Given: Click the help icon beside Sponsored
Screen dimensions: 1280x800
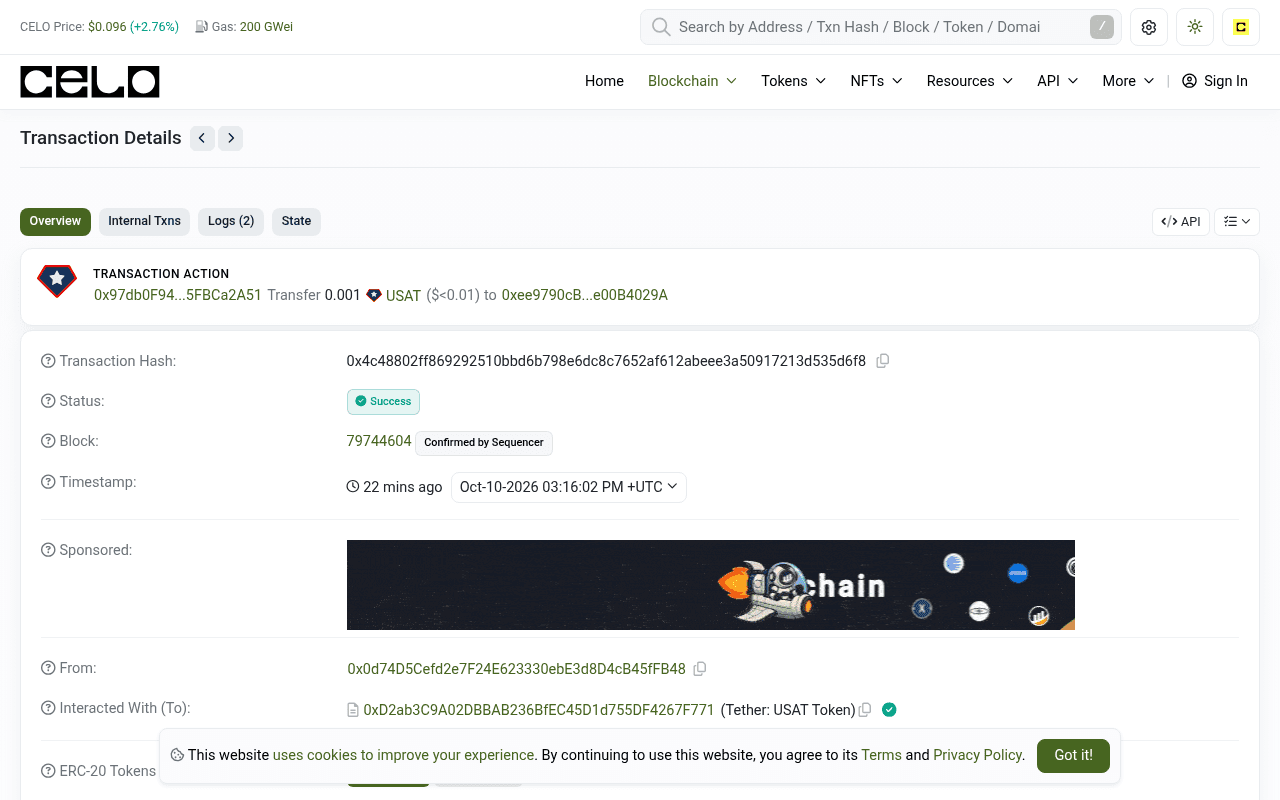Looking at the screenshot, I should pyautogui.click(x=48, y=550).
